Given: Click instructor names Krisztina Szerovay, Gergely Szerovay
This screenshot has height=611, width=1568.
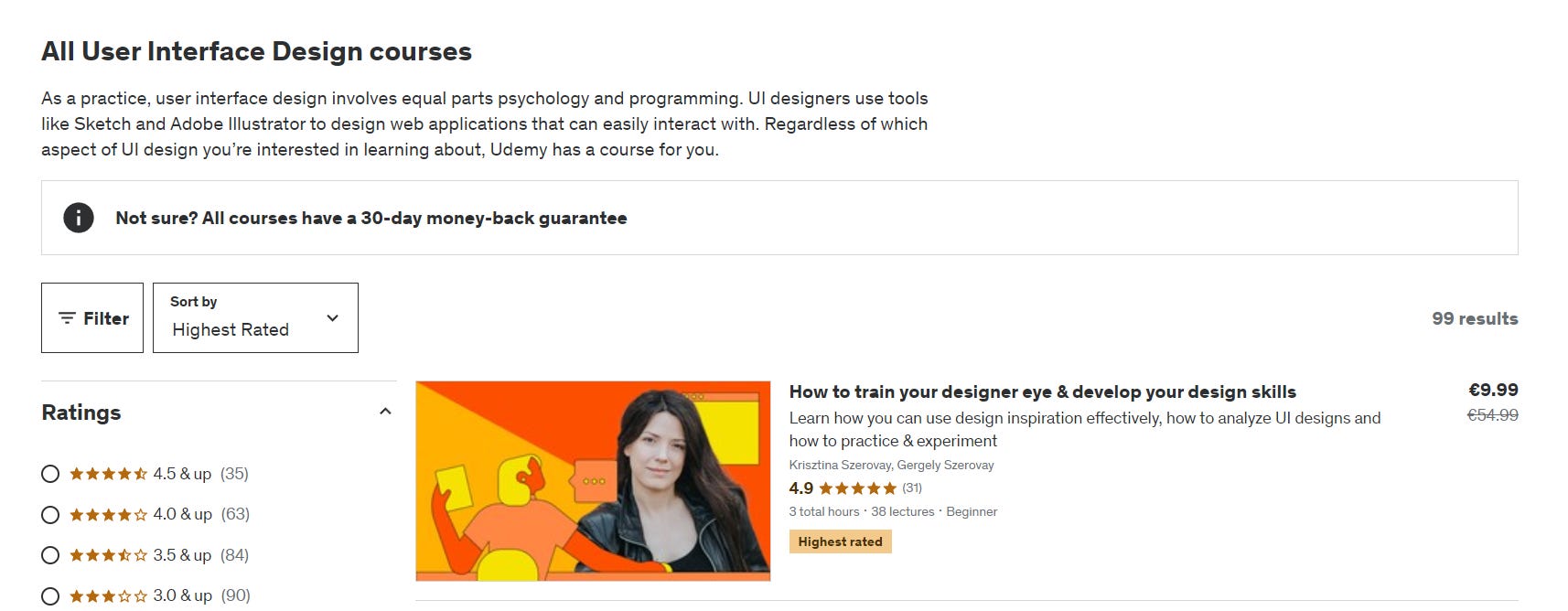Looking at the screenshot, I should point(891,465).
